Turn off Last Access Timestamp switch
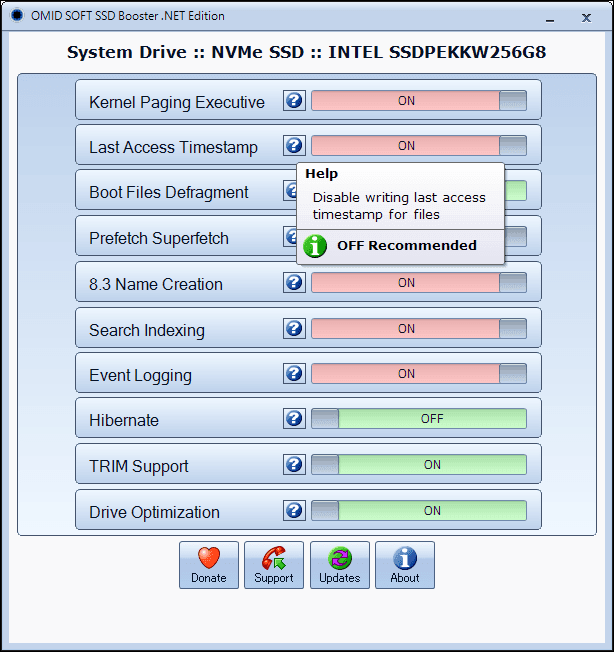Screen dimensions: 614x652 coord(419,146)
